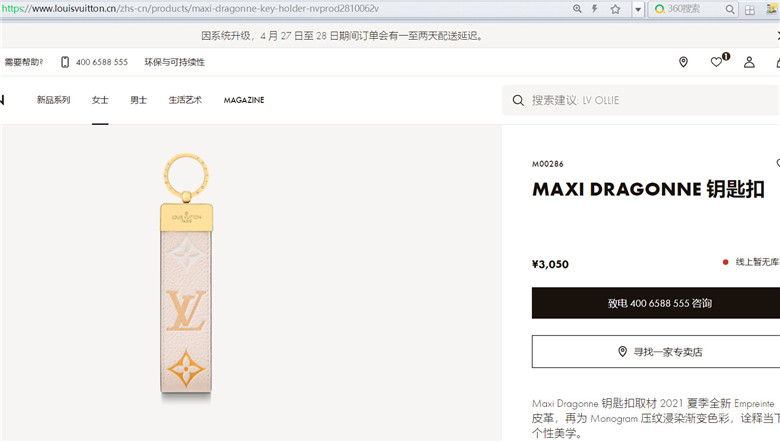780x442 pixels.
Task: Open the 环保与可持续性 link
Action: pyautogui.click(x=175, y=62)
